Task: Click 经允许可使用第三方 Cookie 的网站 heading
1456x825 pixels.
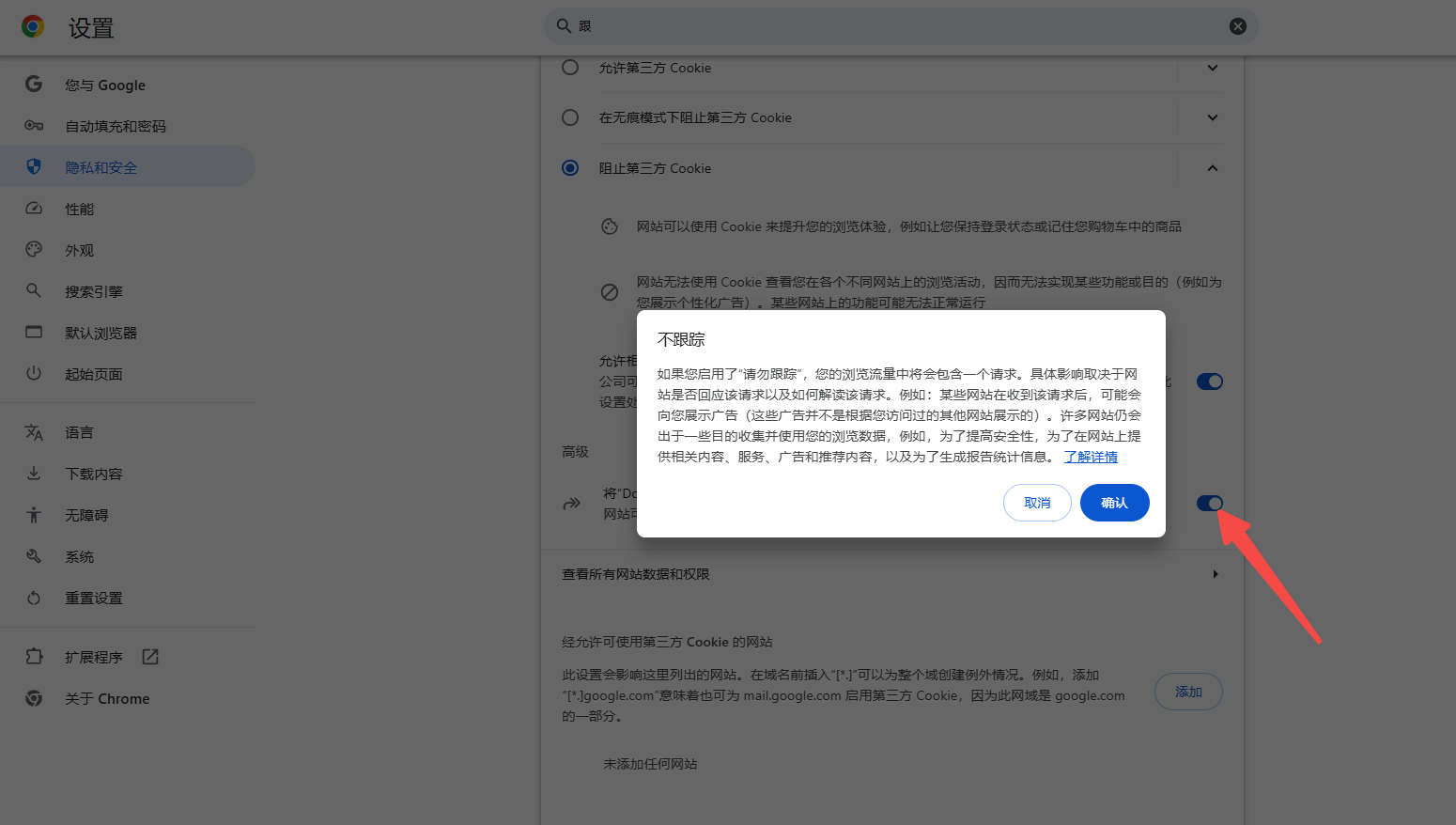Action: tap(667, 642)
